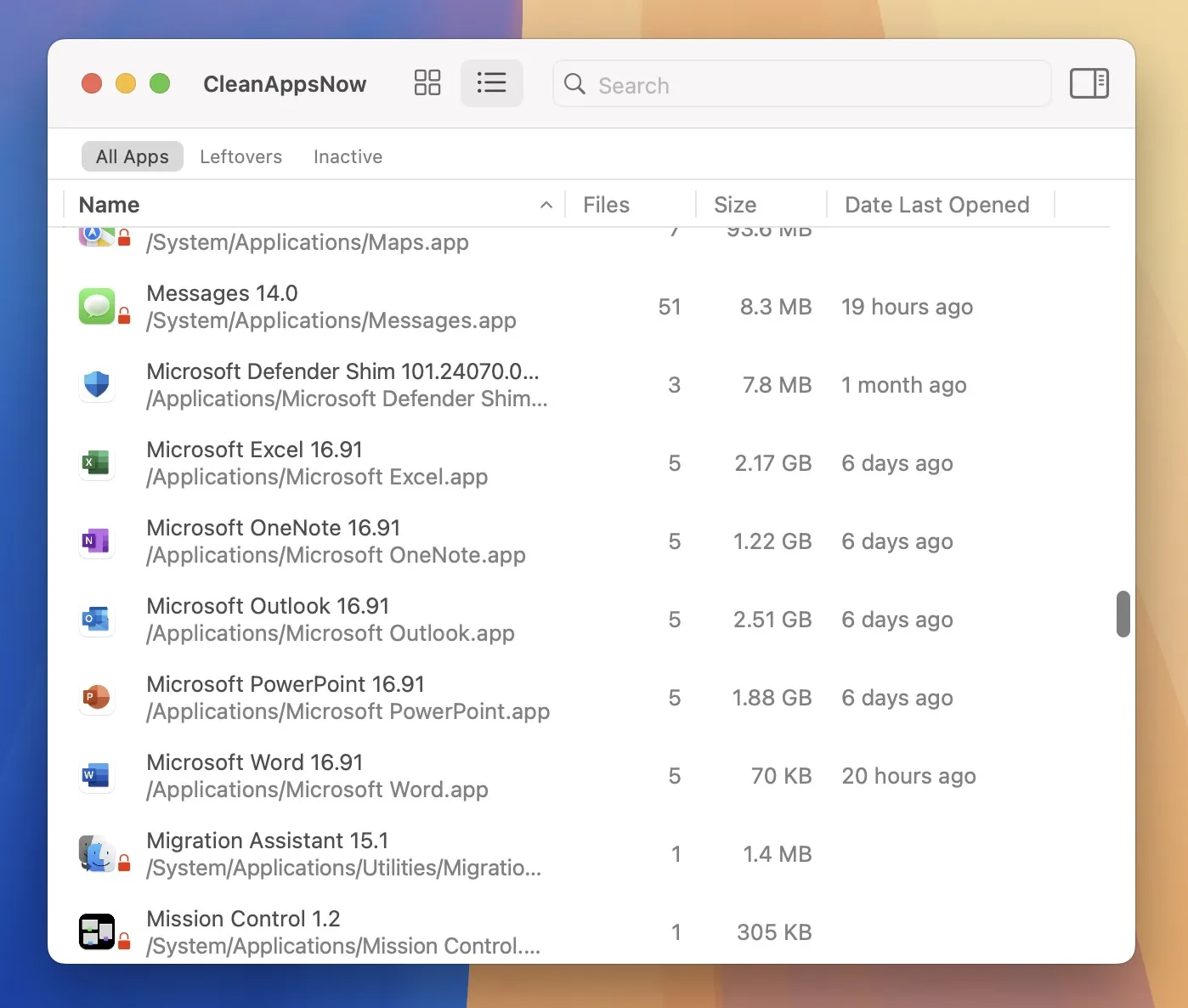Select Mission Control 1.2 title
Screen dimensions: 1188x1008
coord(243,919)
